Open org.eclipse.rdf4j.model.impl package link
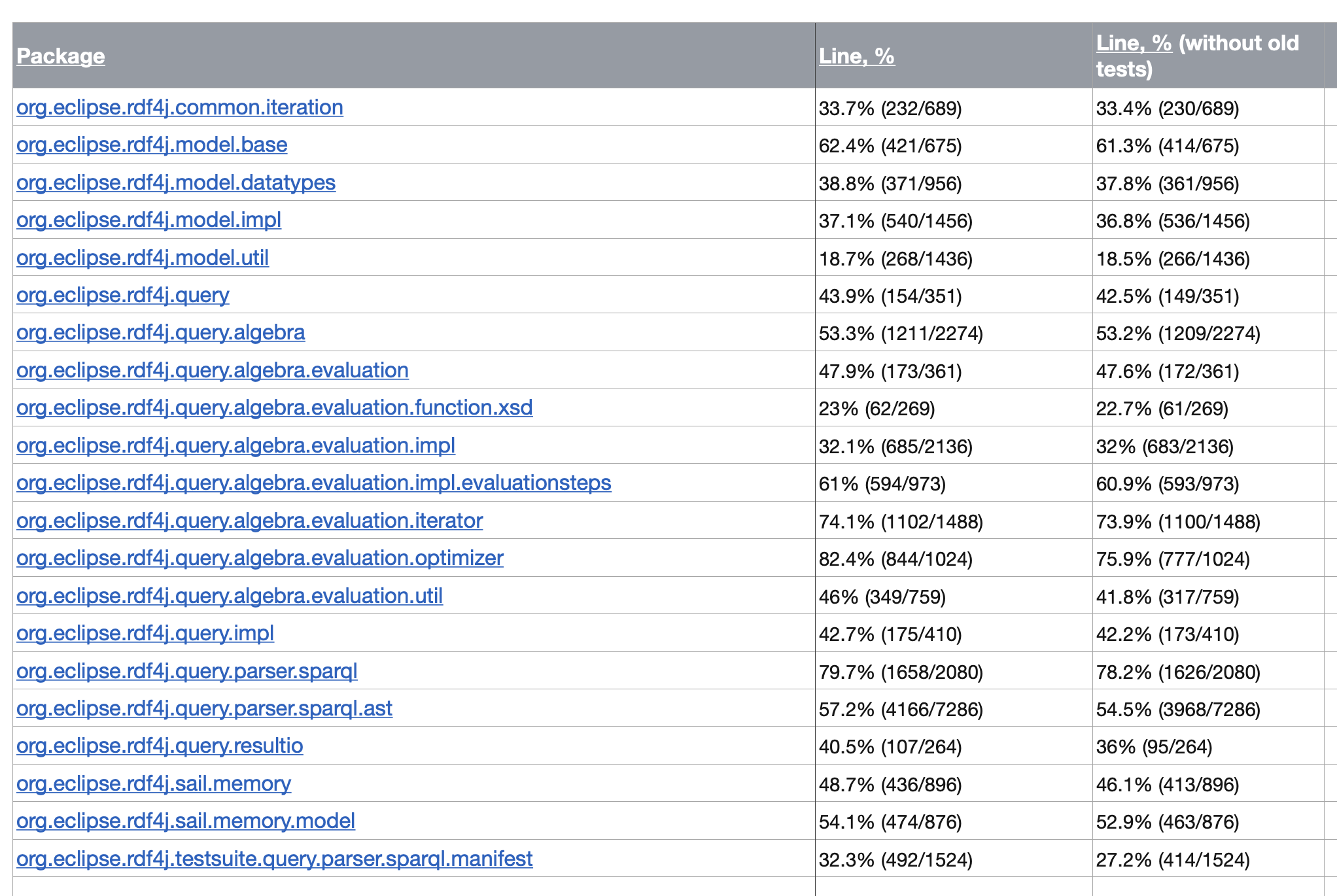The width and height of the screenshot is (1337, 896). click(x=148, y=220)
